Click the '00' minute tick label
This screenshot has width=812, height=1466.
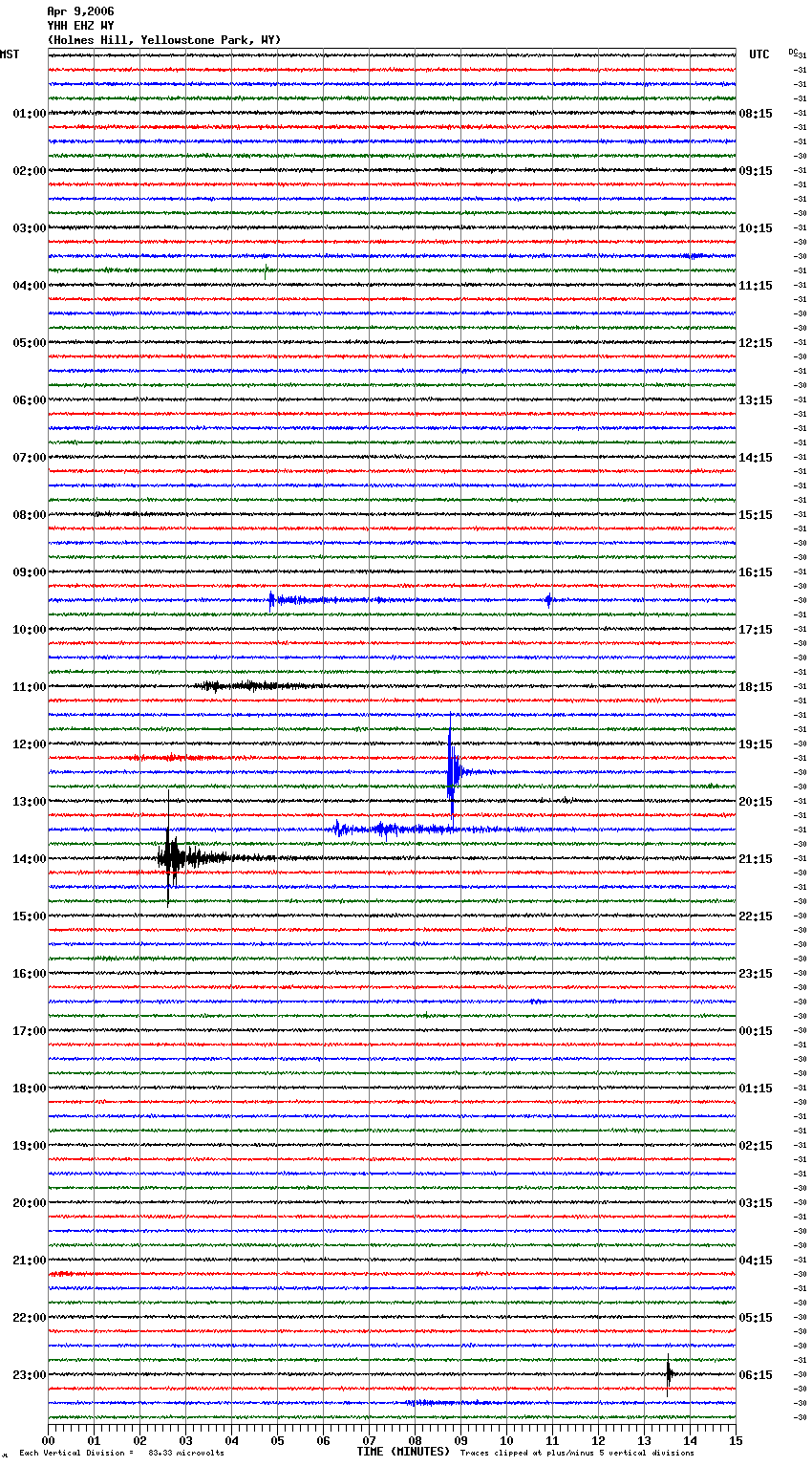(48, 1441)
